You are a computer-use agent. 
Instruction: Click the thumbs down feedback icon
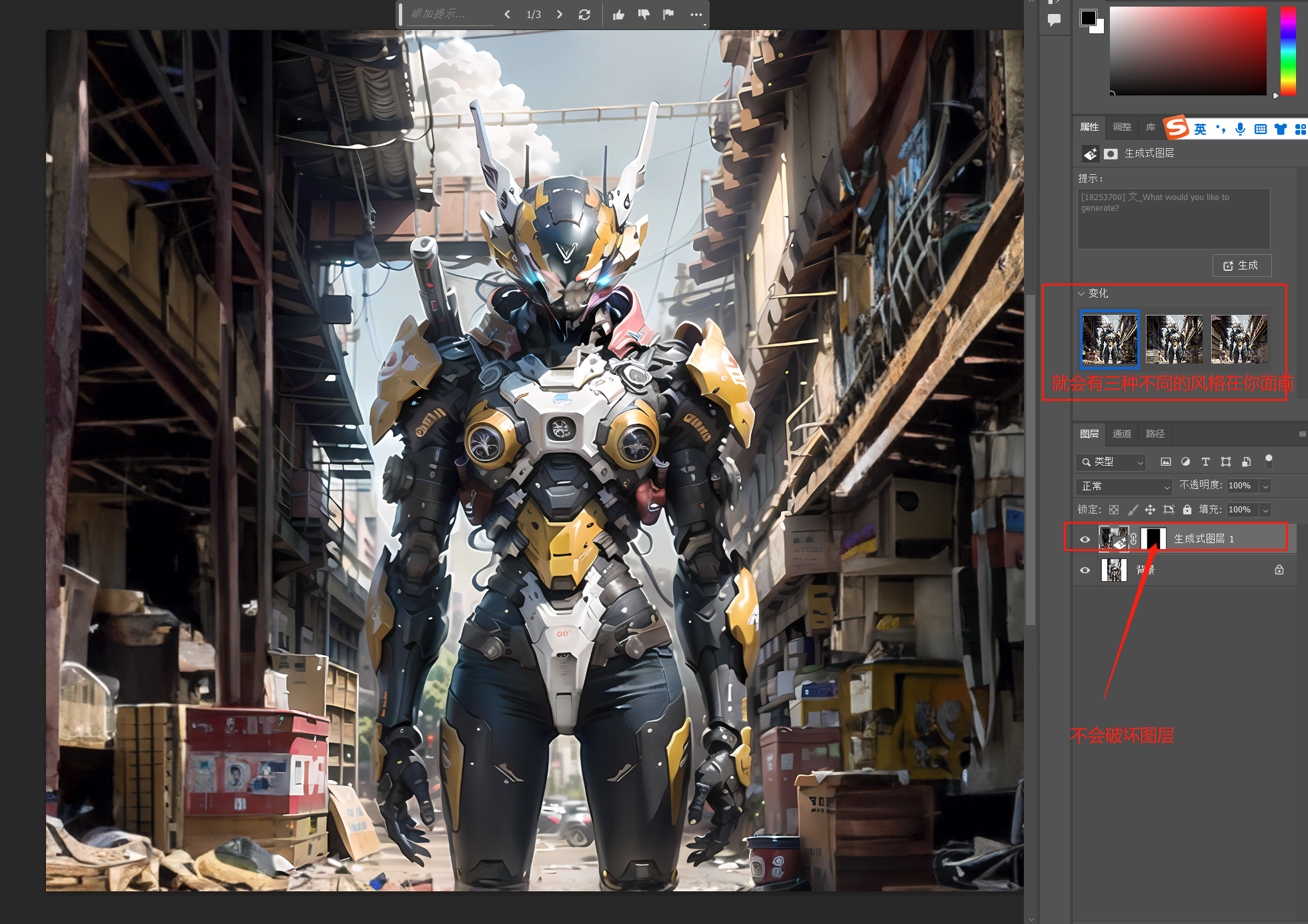pos(644,14)
